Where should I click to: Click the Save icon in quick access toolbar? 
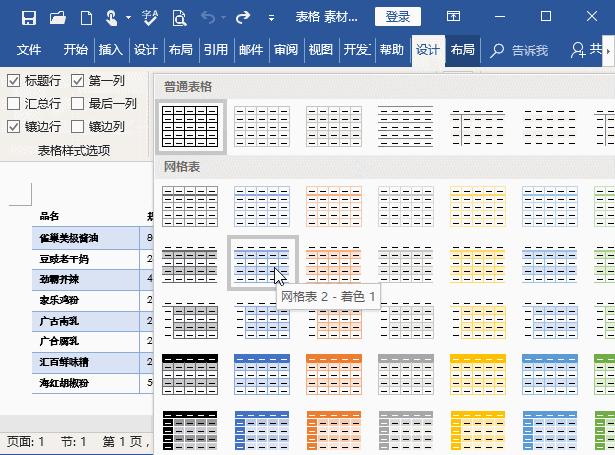pos(29,17)
